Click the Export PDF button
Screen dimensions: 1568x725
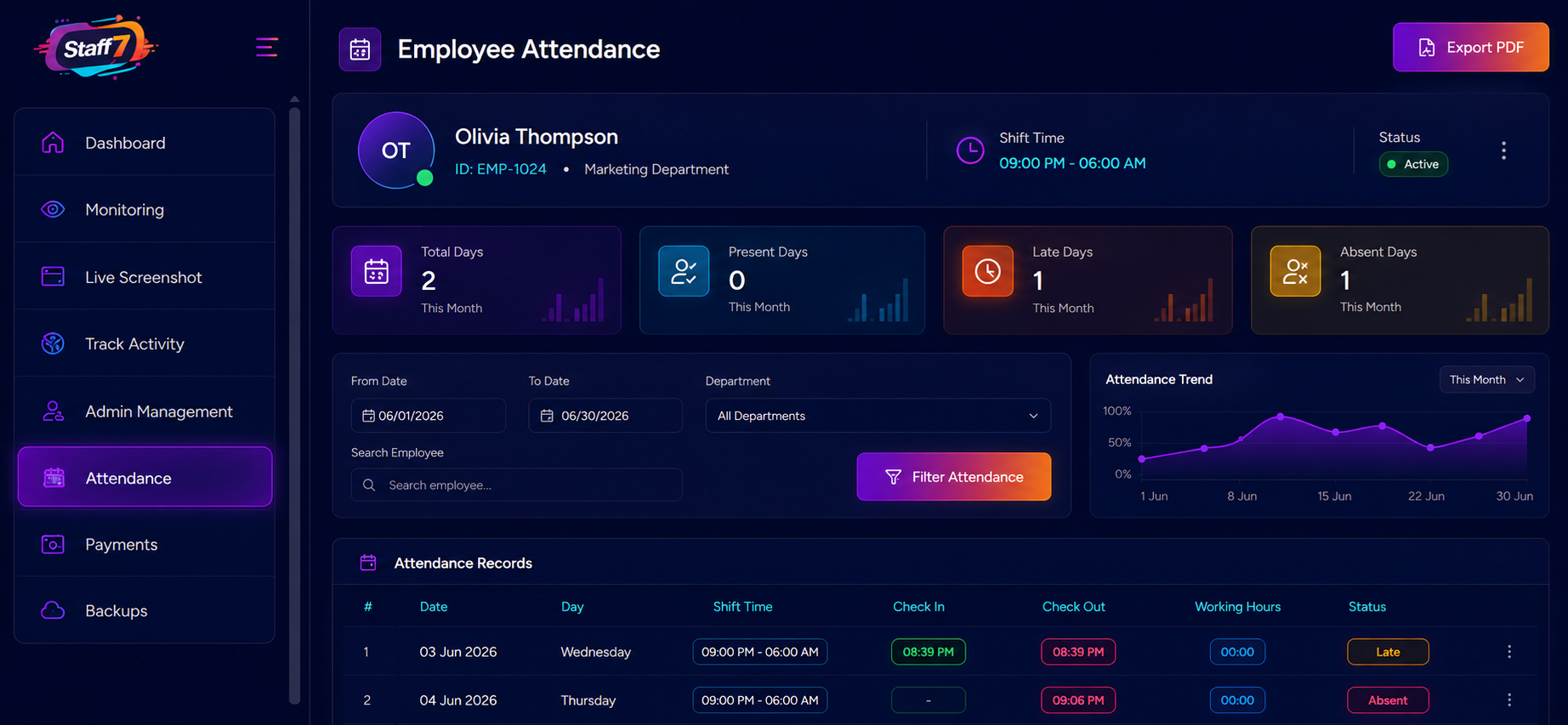(1470, 48)
